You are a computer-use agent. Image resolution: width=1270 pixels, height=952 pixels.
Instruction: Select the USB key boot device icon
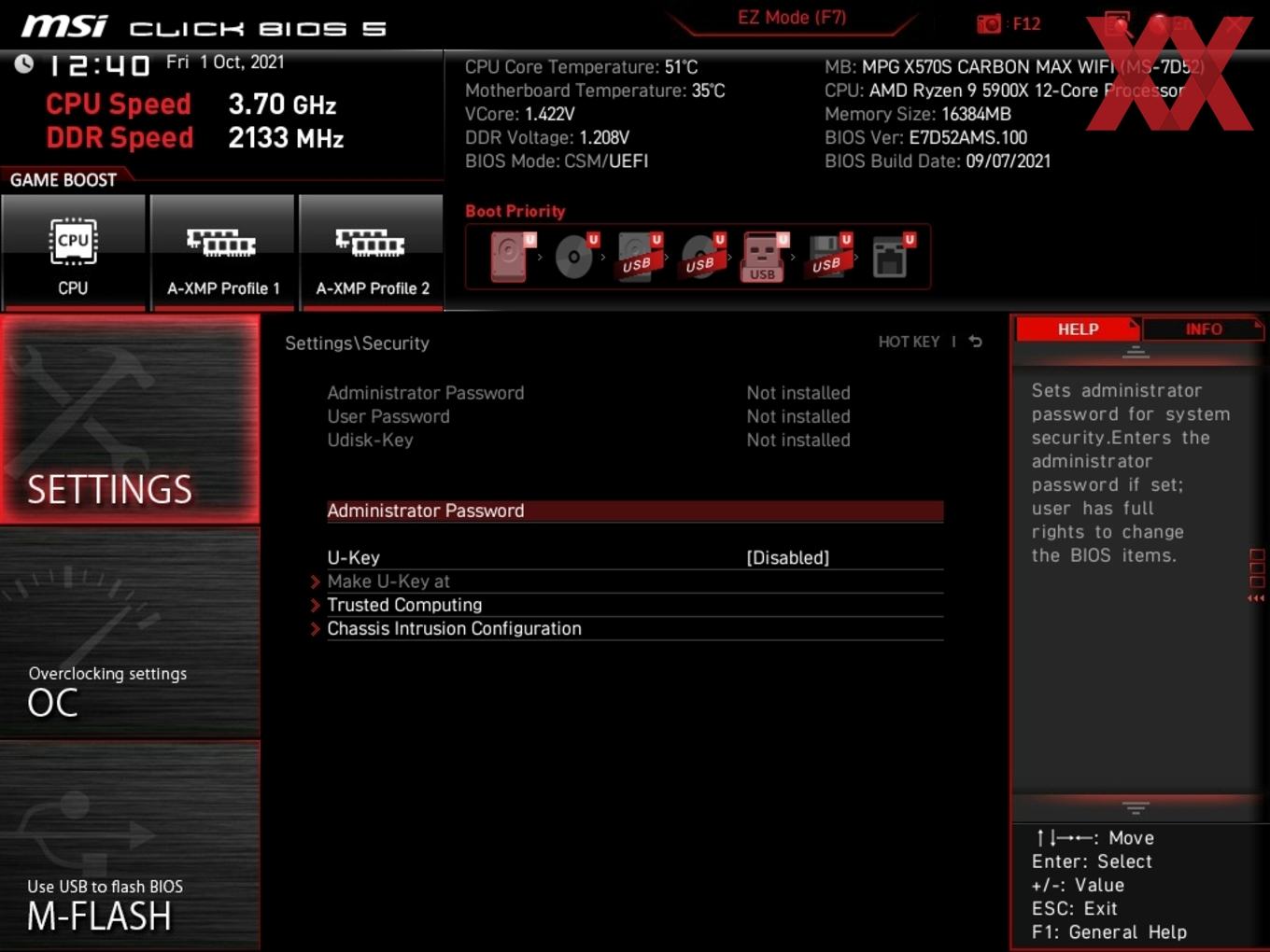pos(765,257)
